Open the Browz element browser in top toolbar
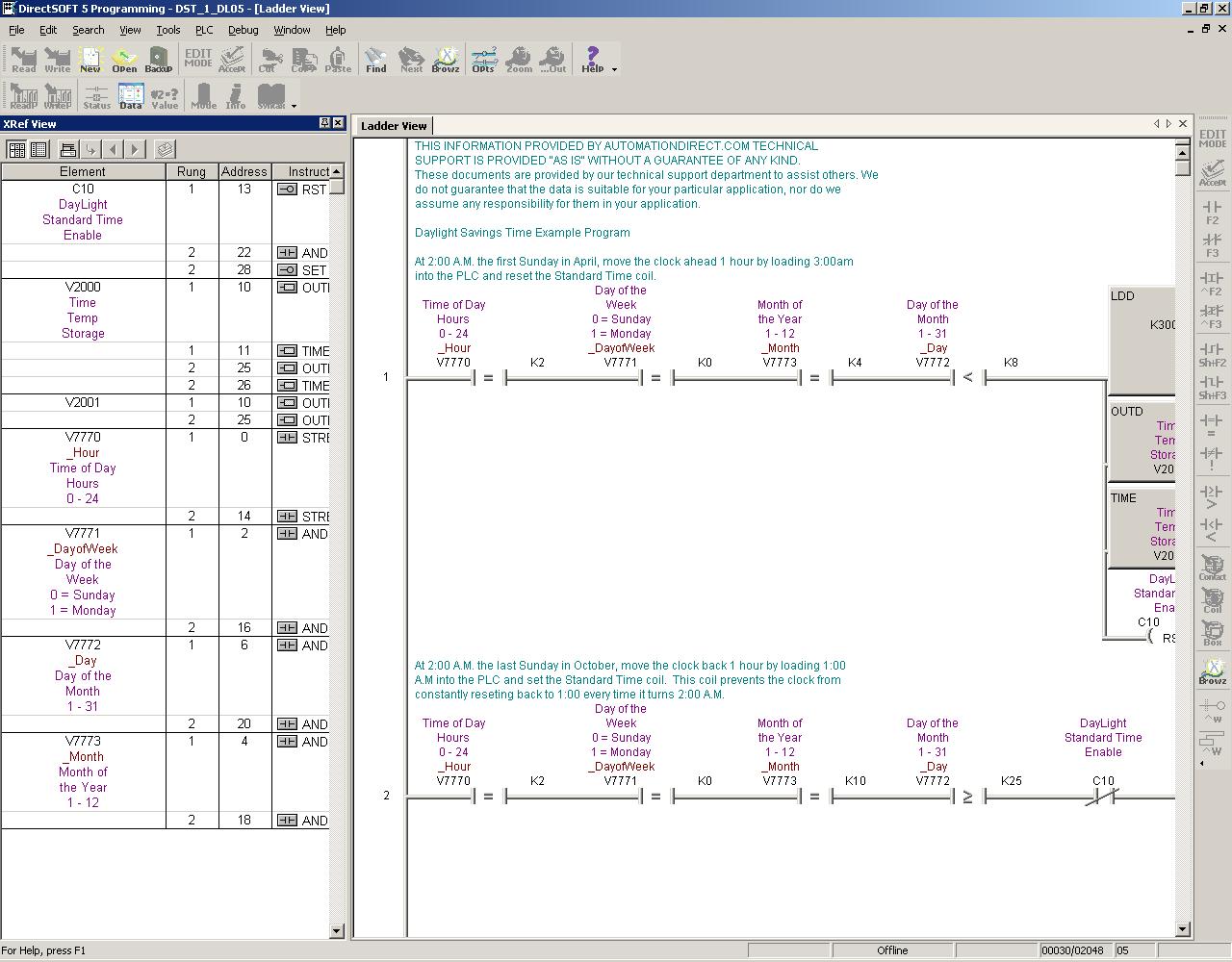Image resolution: width=1232 pixels, height=962 pixels. coord(446,60)
